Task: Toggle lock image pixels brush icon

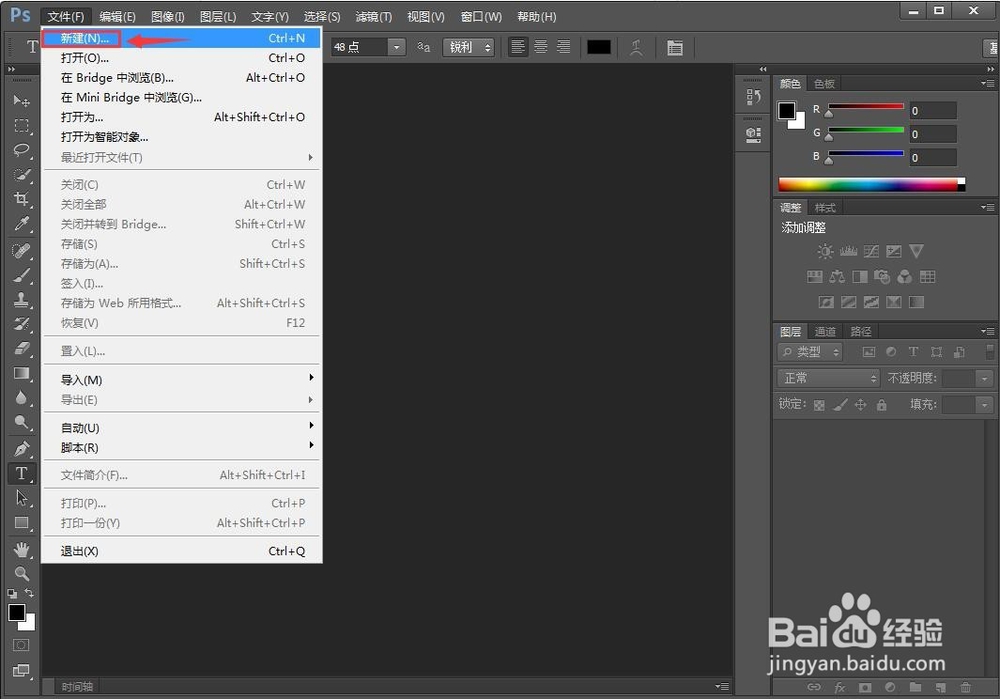Action: pyautogui.click(x=841, y=404)
